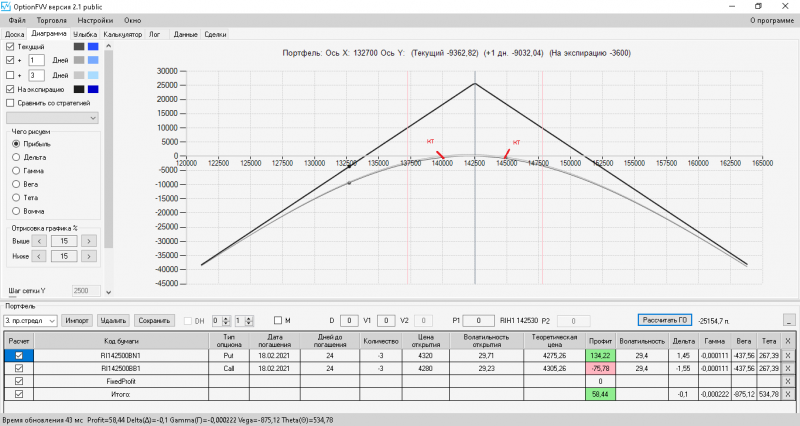Click left panel scrollbar down arrow
Screen dimensions: 800x426
coord(108,292)
